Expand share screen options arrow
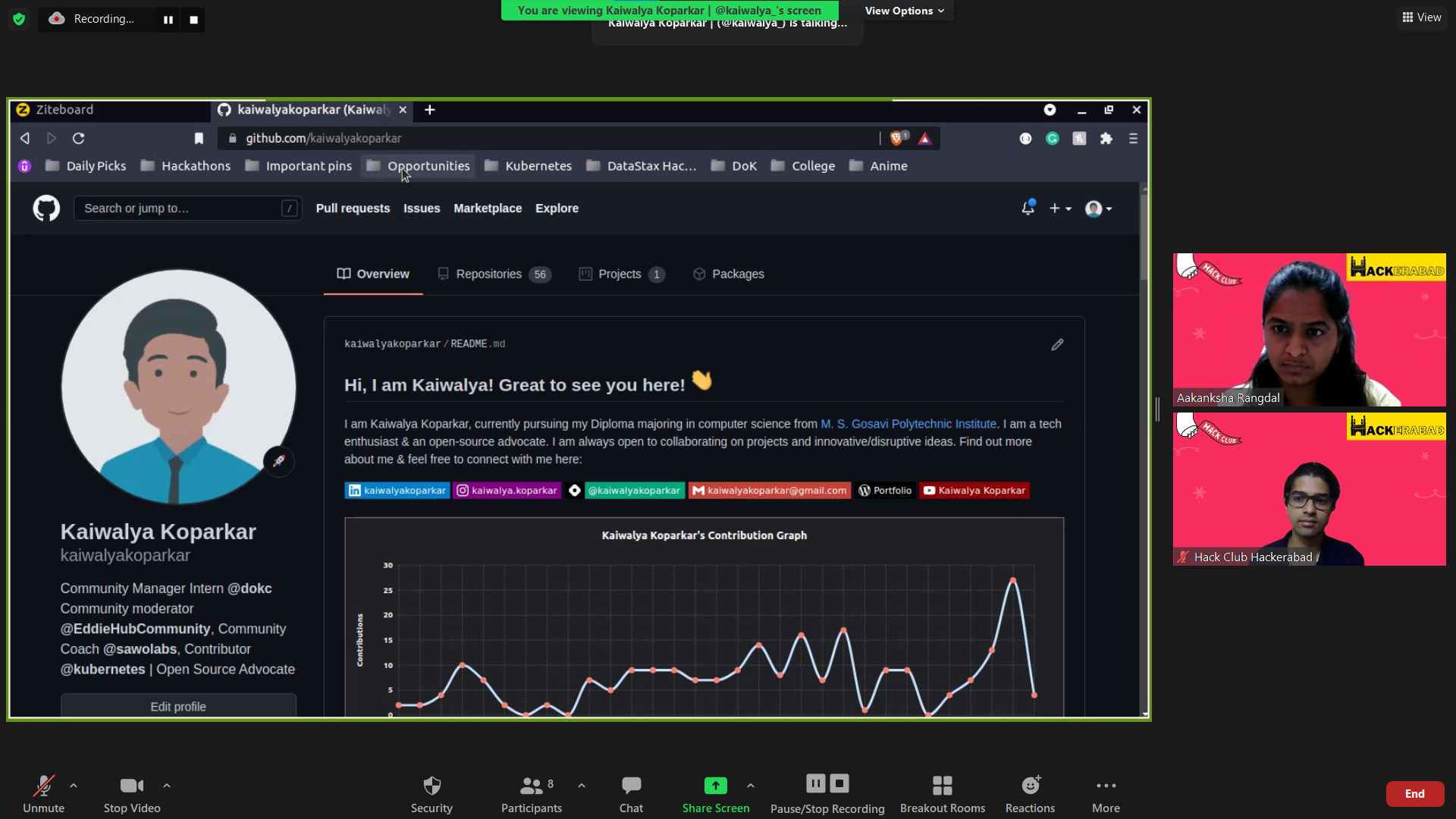Image resolution: width=1456 pixels, height=819 pixels. 751,786
